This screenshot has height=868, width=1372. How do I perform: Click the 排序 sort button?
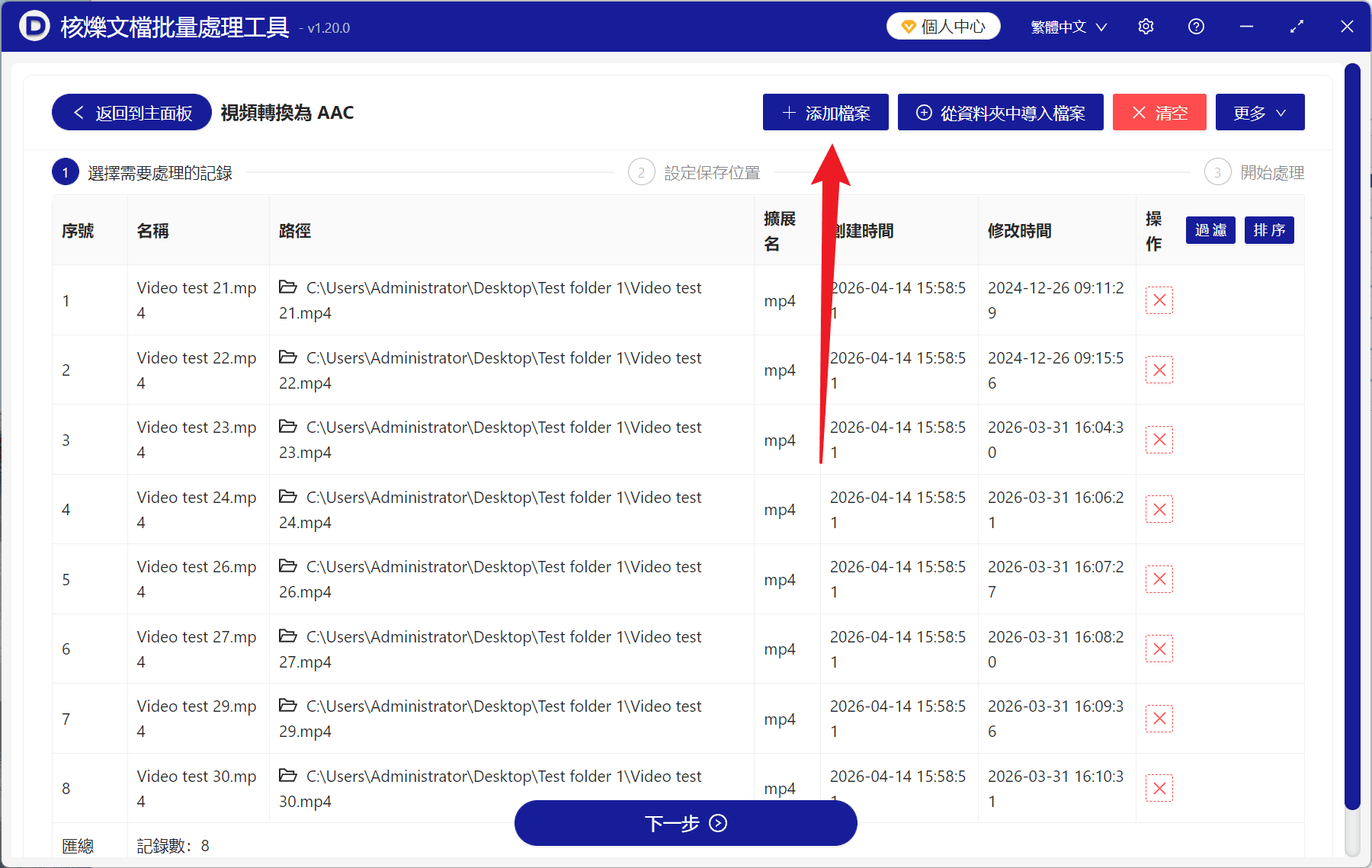coord(1268,230)
